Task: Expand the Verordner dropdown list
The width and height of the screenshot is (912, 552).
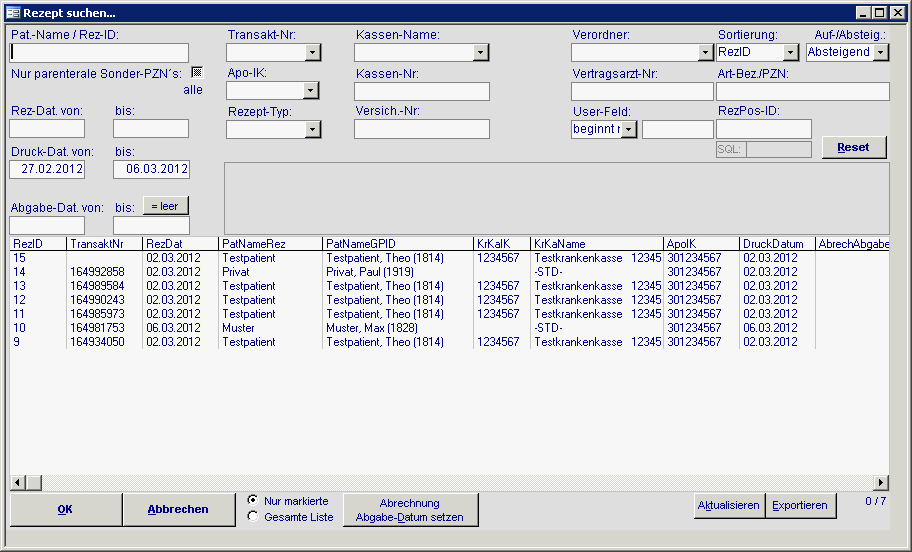Action: 705,52
